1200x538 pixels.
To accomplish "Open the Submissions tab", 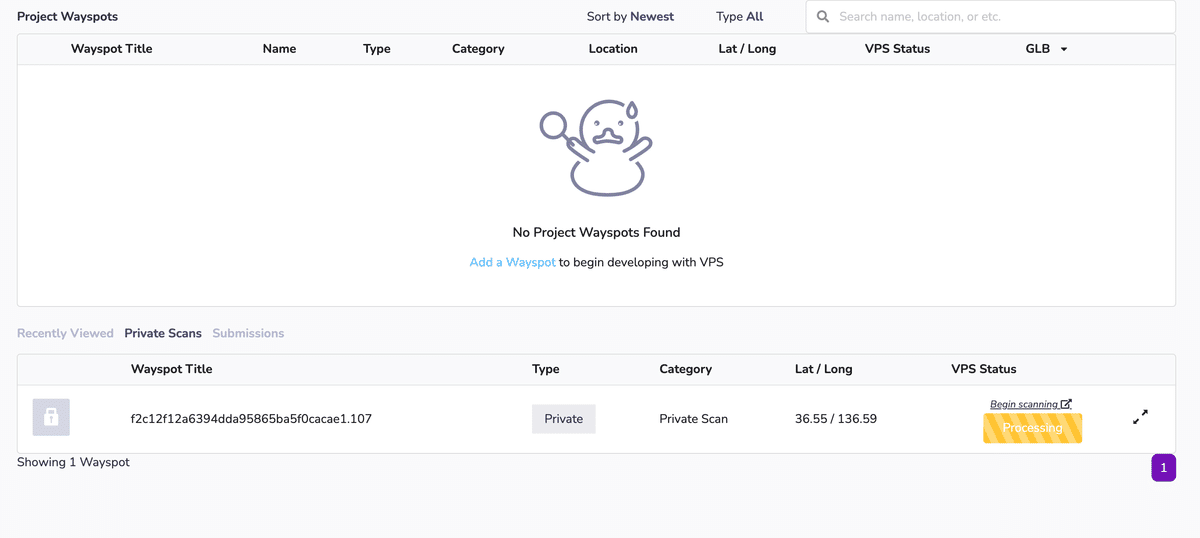I will (x=248, y=333).
